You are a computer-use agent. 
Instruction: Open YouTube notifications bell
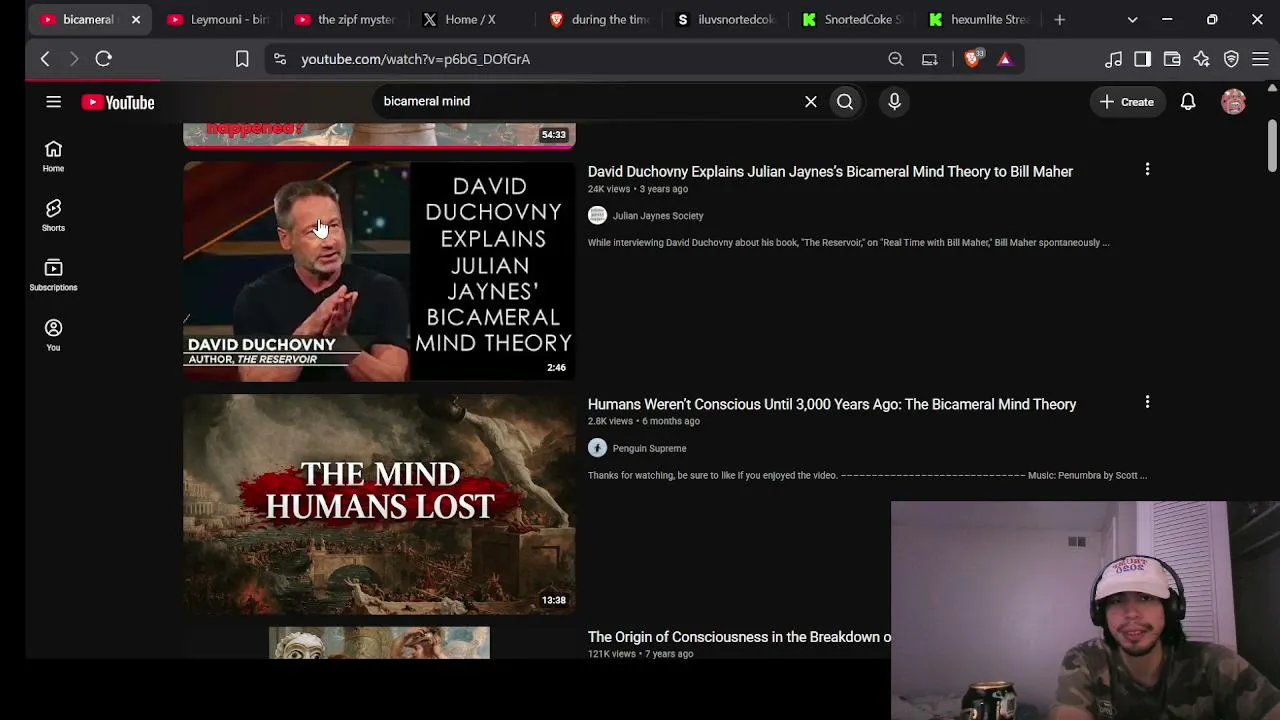1188,102
